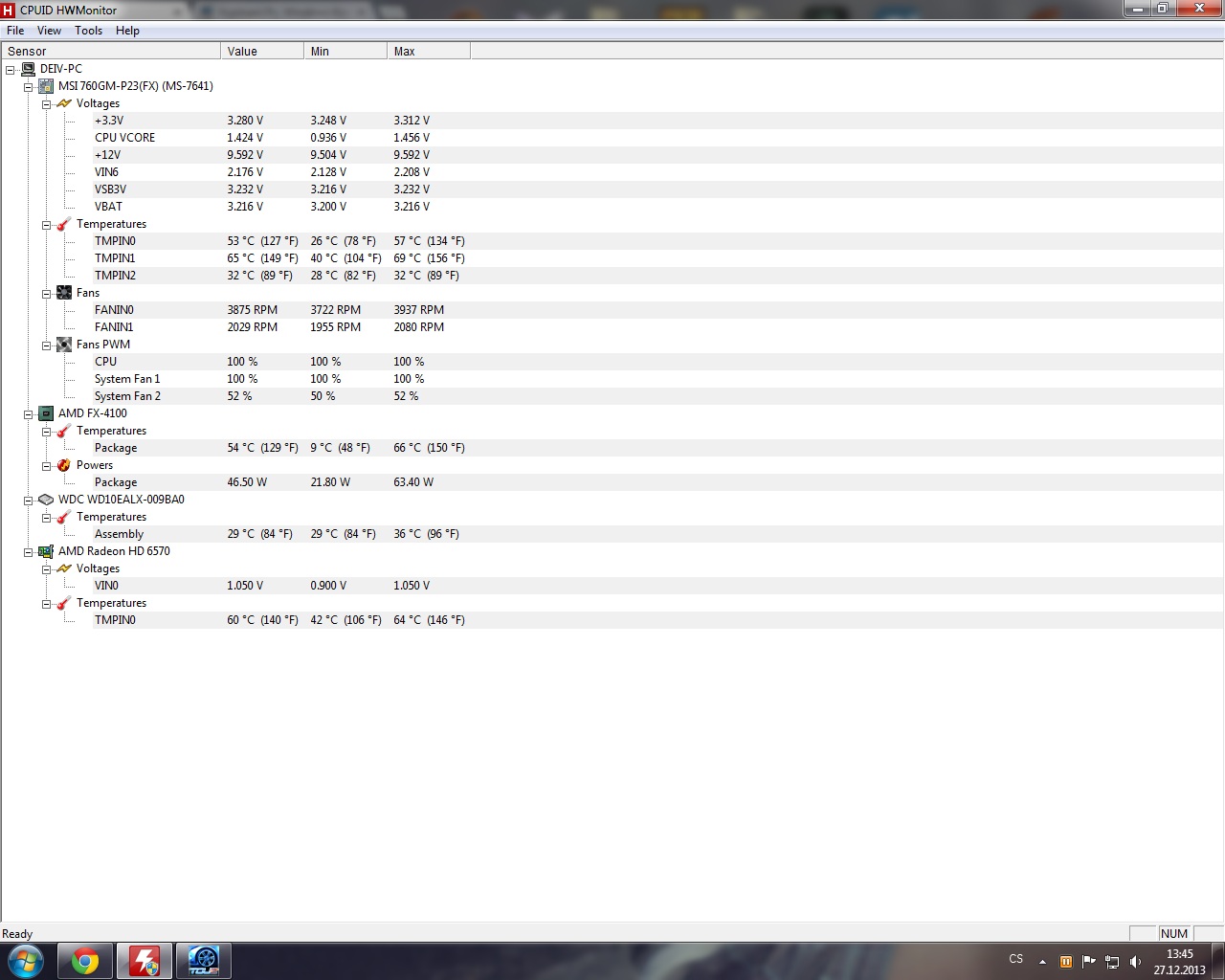
Task: Click the volume speaker tray icon
Action: coord(1135,962)
